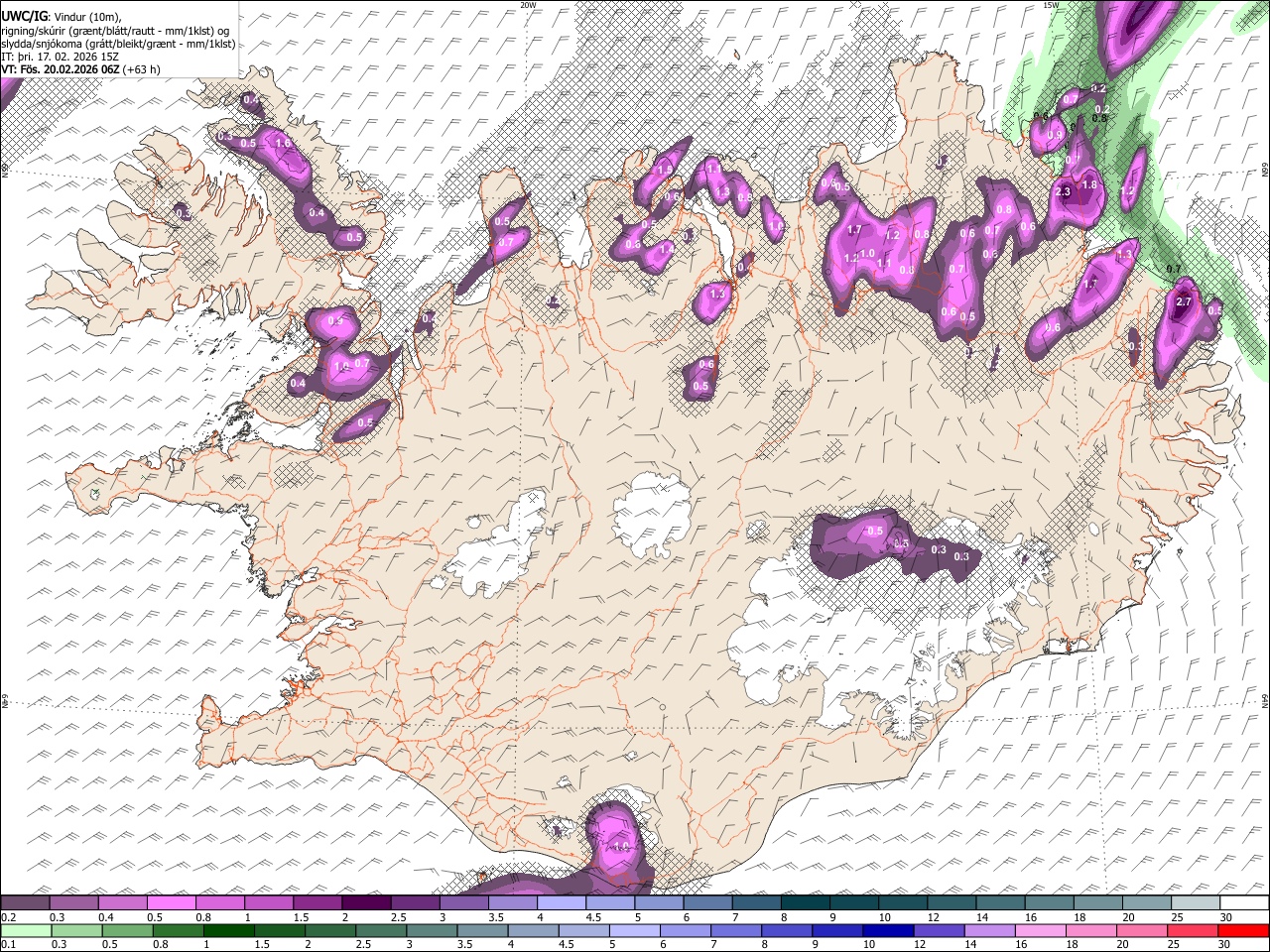The width and height of the screenshot is (1270, 952).
Task: Click the "0.2" label on the colour scale
Action: [8, 917]
